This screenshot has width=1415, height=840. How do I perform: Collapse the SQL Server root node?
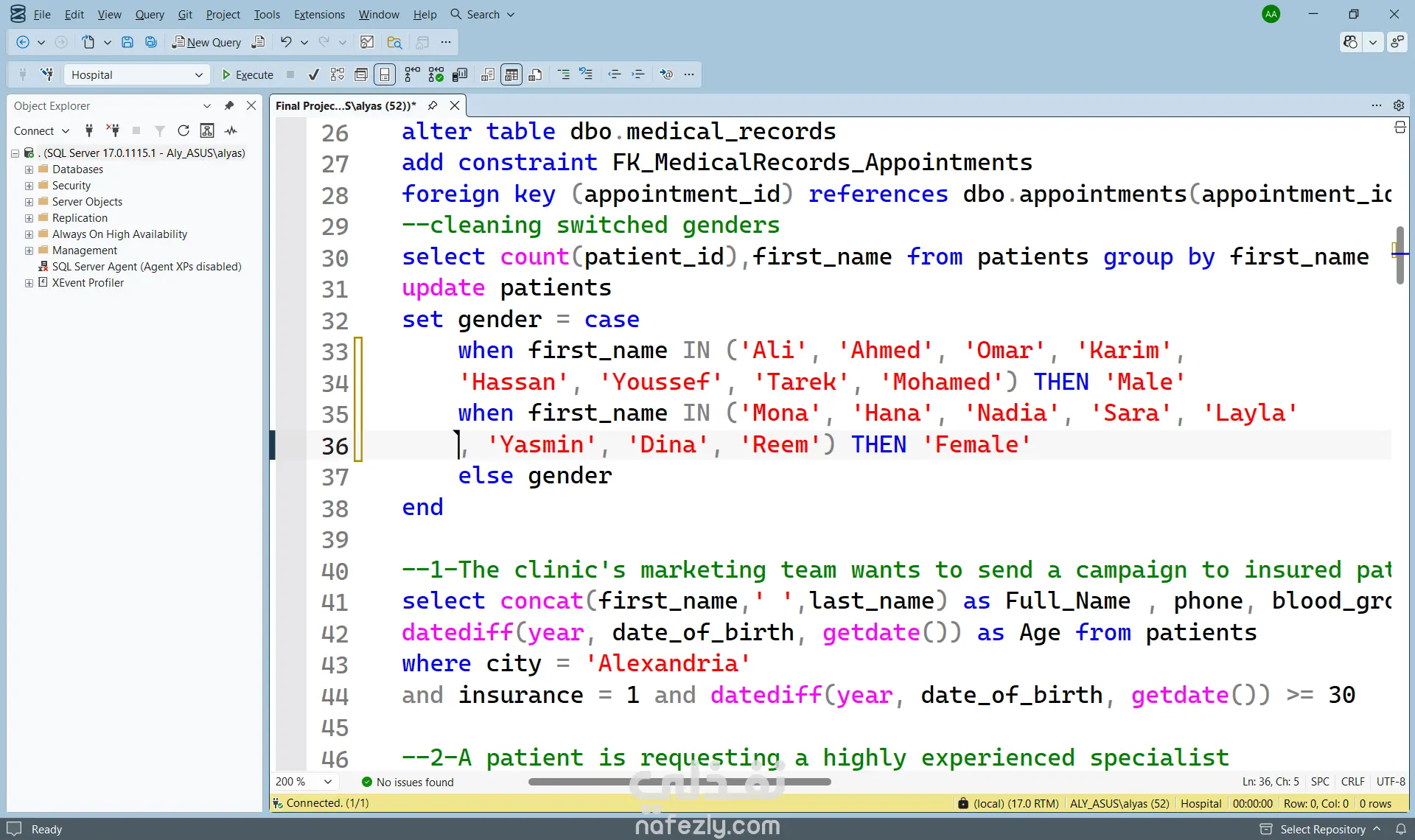click(x=15, y=153)
